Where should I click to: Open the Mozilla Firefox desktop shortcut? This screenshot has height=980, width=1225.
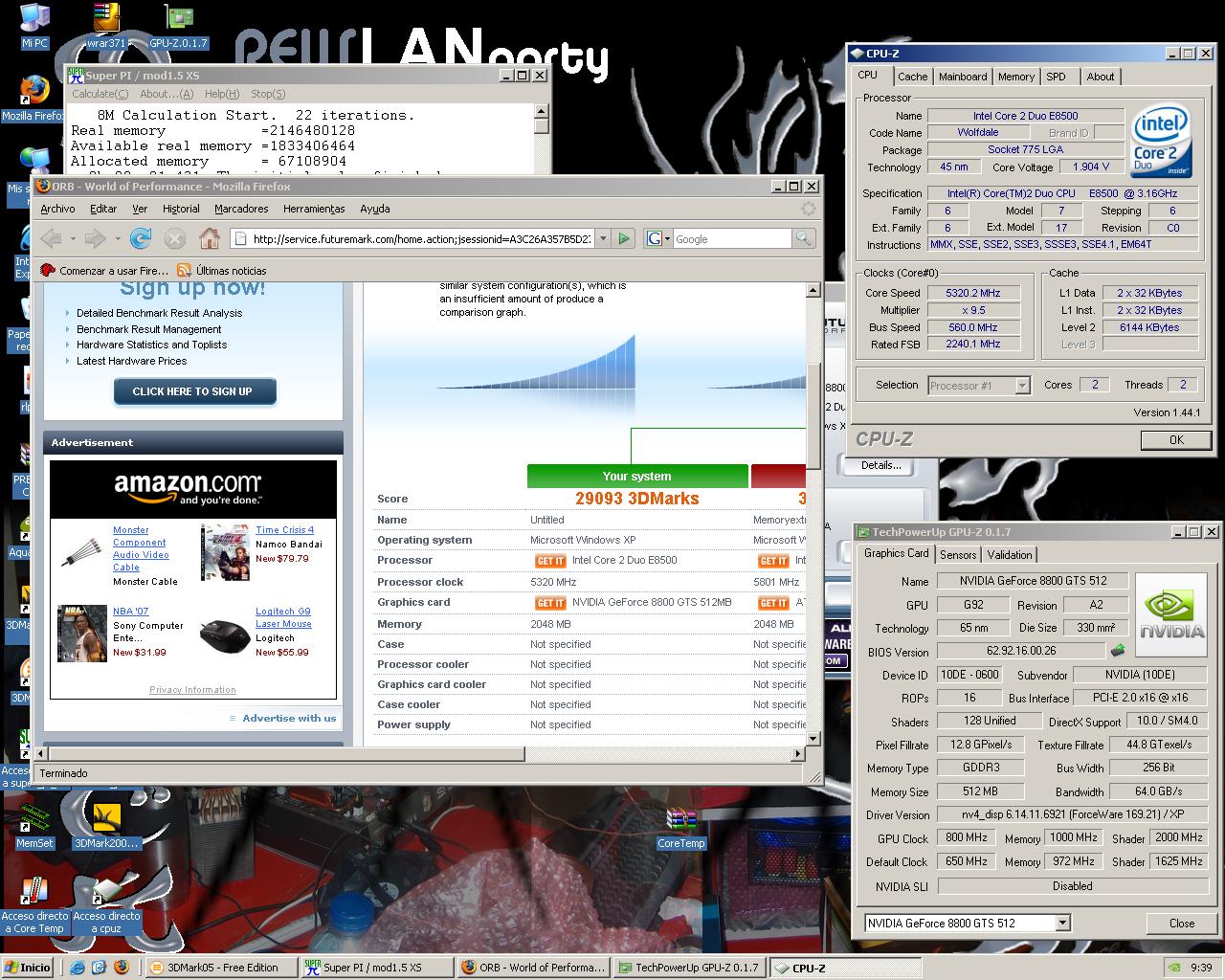pos(34,99)
